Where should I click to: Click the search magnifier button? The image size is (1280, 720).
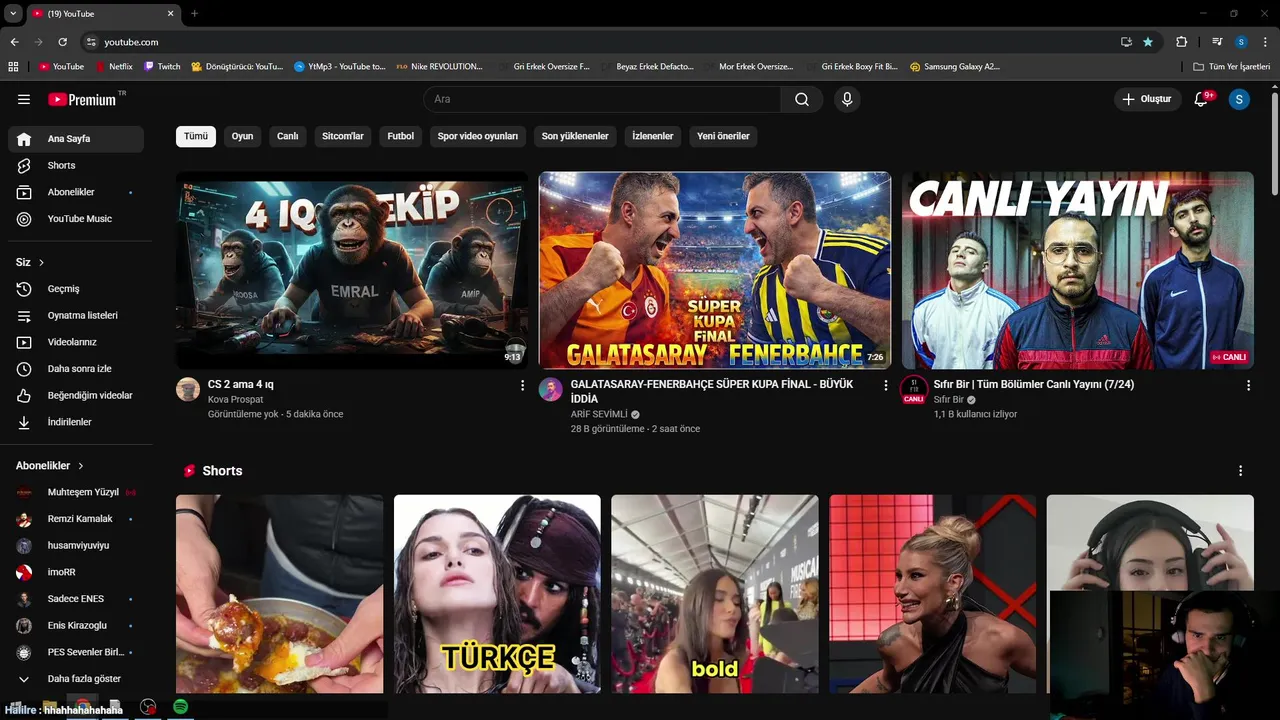pyautogui.click(x=802, y=99)
